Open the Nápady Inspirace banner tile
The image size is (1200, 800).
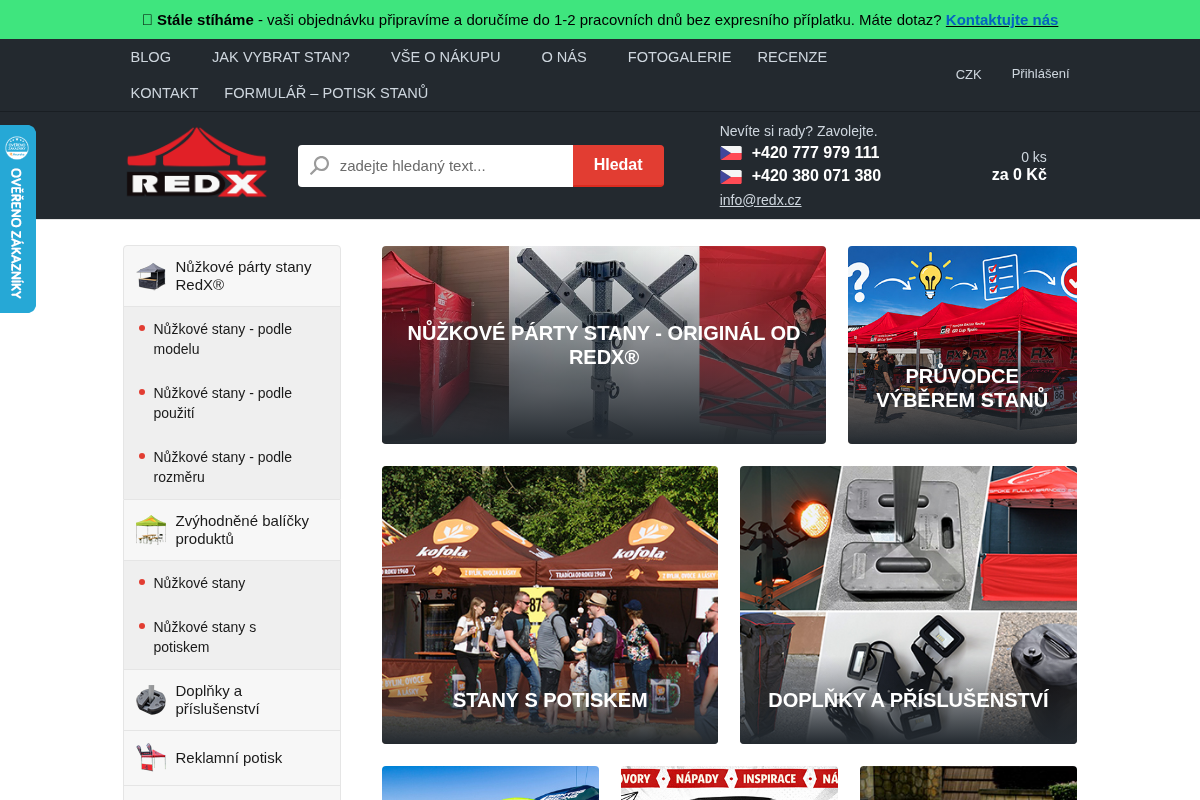pyautogui.click(x=729, y=783)
